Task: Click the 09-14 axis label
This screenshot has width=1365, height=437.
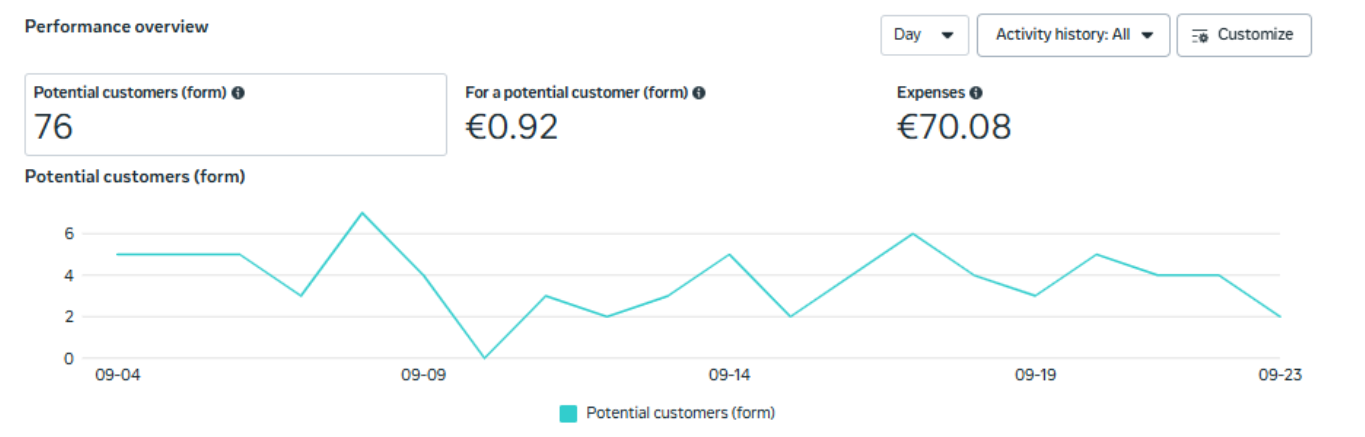Action: click(729, 376)
